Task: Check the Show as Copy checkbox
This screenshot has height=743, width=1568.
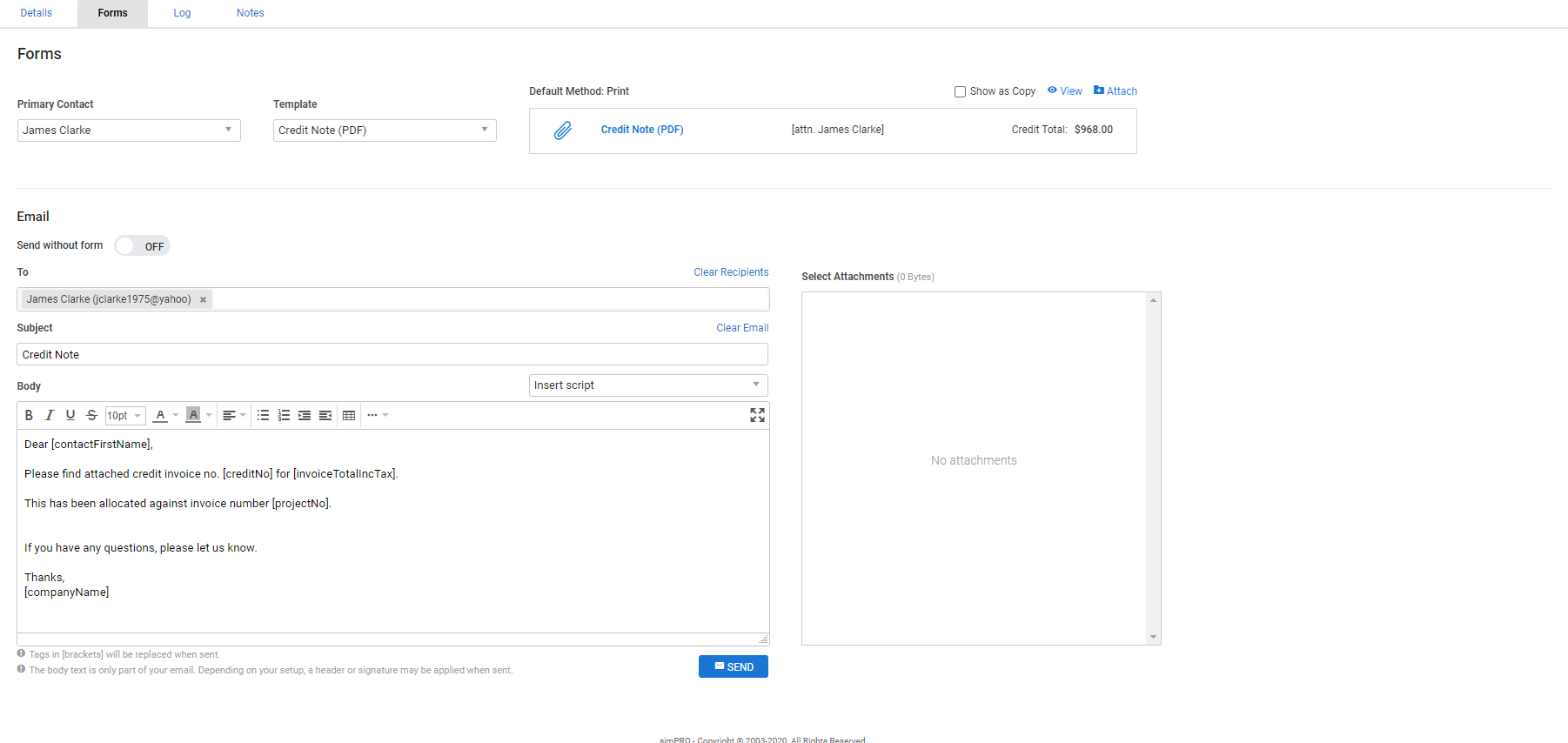Action: pyautogui.click(x=960, y=92)
